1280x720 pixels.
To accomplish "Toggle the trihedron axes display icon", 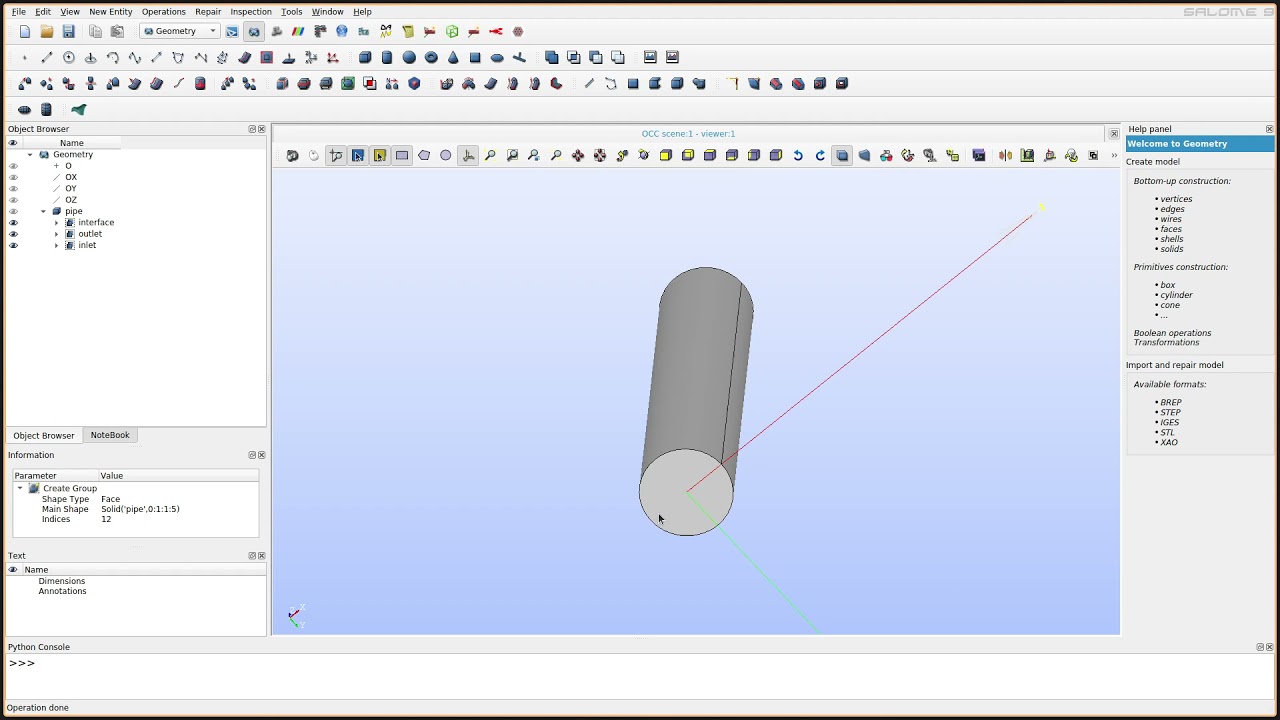I will coord(468,155).
